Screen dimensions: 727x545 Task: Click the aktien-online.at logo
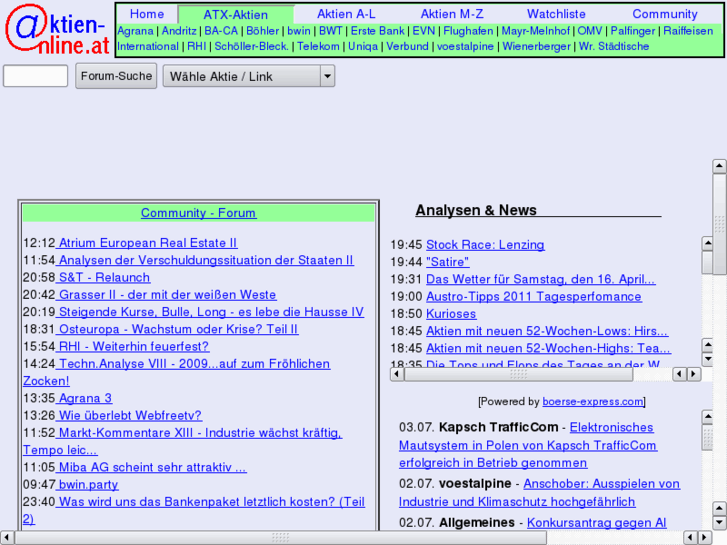point(57,29)
